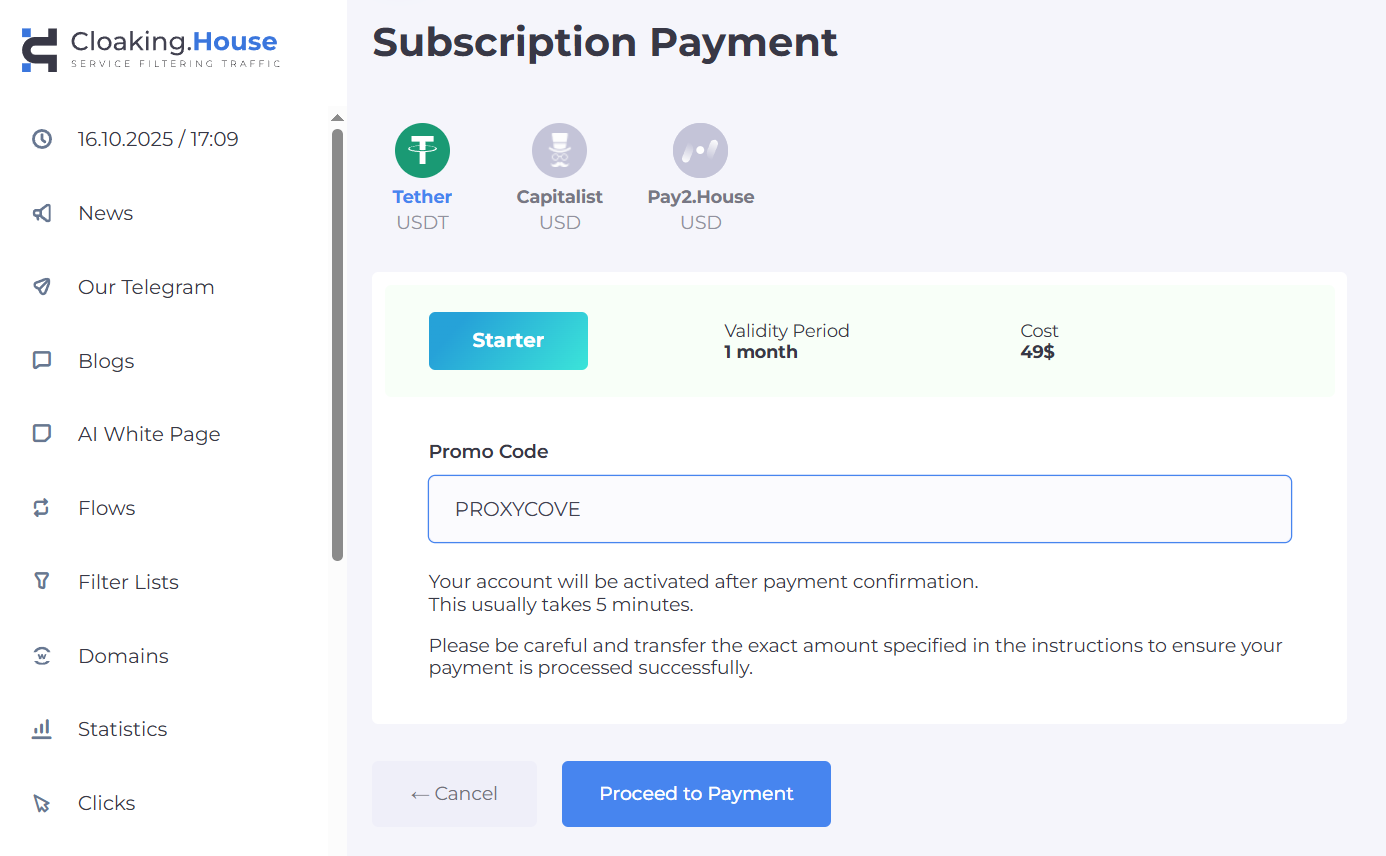This screenshot has height=856, width=1386.
Task: Click the Cloaking.House logo icon
Action: coord(40,49)
